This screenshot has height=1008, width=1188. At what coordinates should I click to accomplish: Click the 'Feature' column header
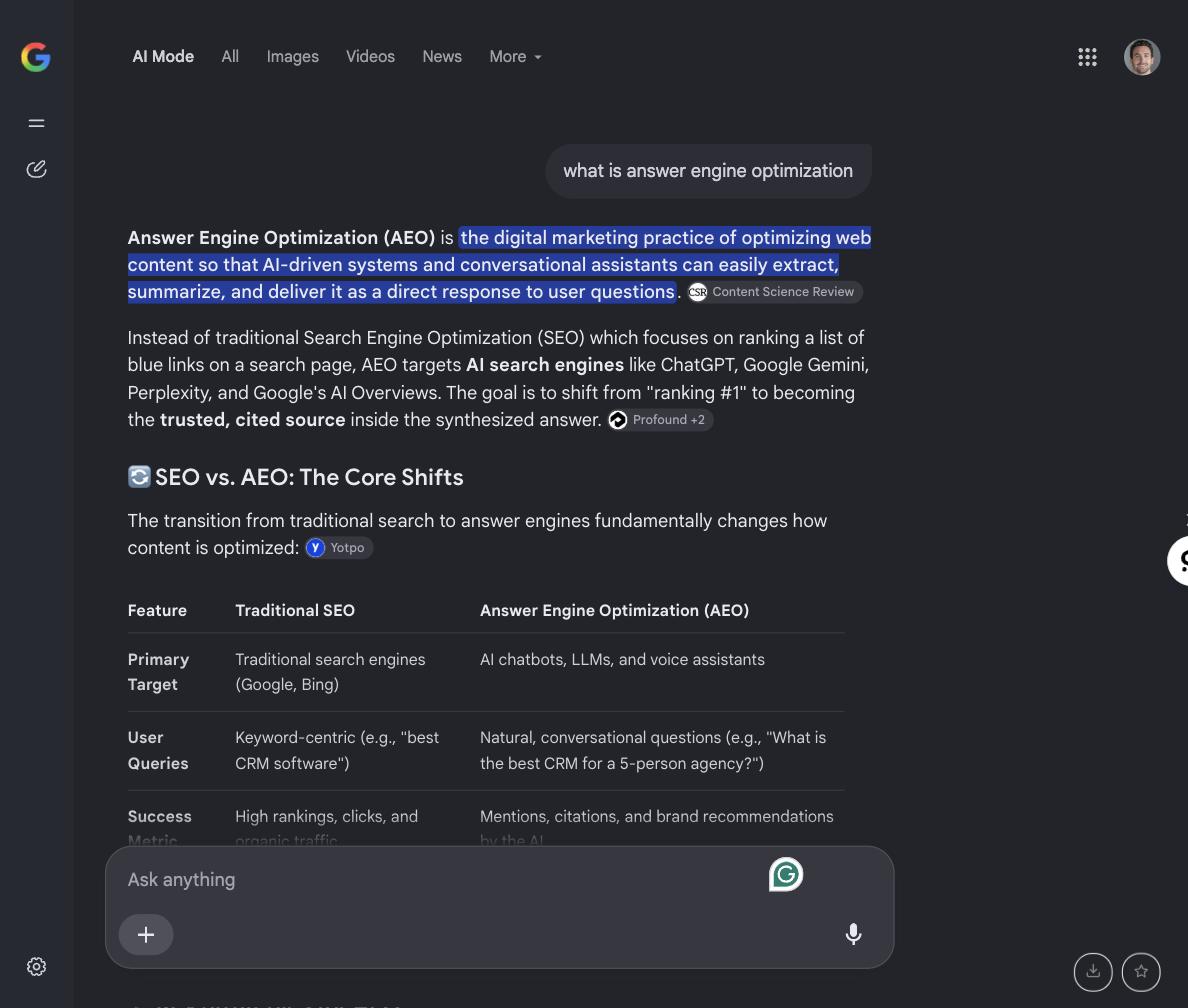tap(157, 611)
